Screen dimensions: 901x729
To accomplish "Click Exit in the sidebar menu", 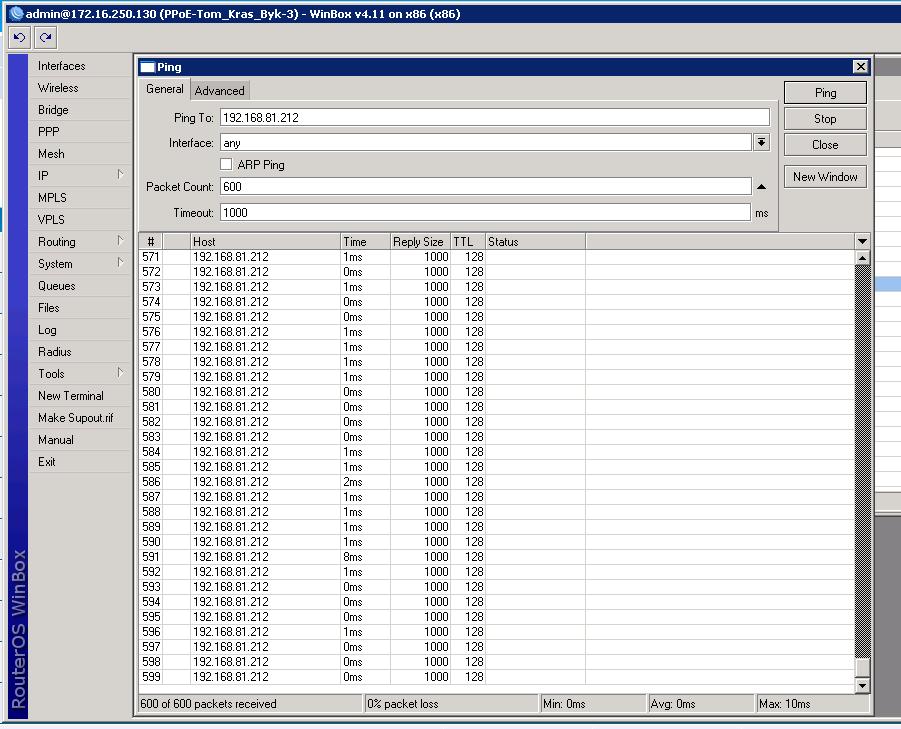I will coord(80,462).
